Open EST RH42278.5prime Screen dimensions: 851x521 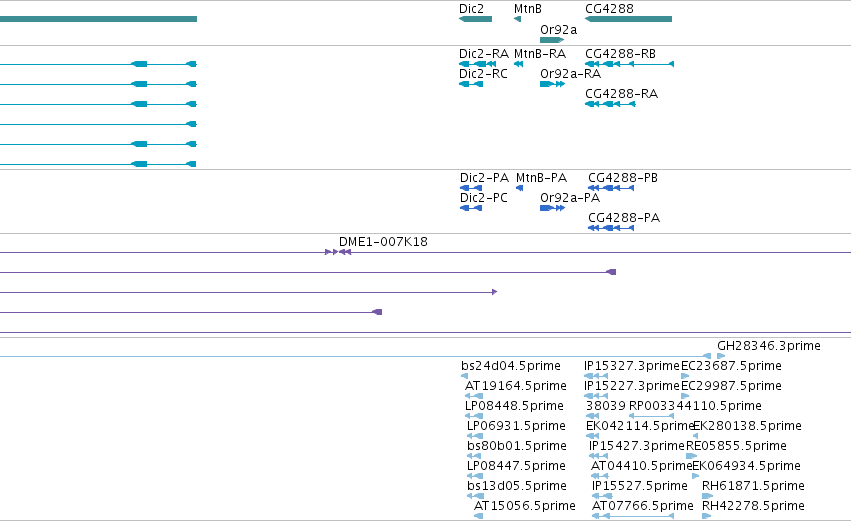click(753, 506)
